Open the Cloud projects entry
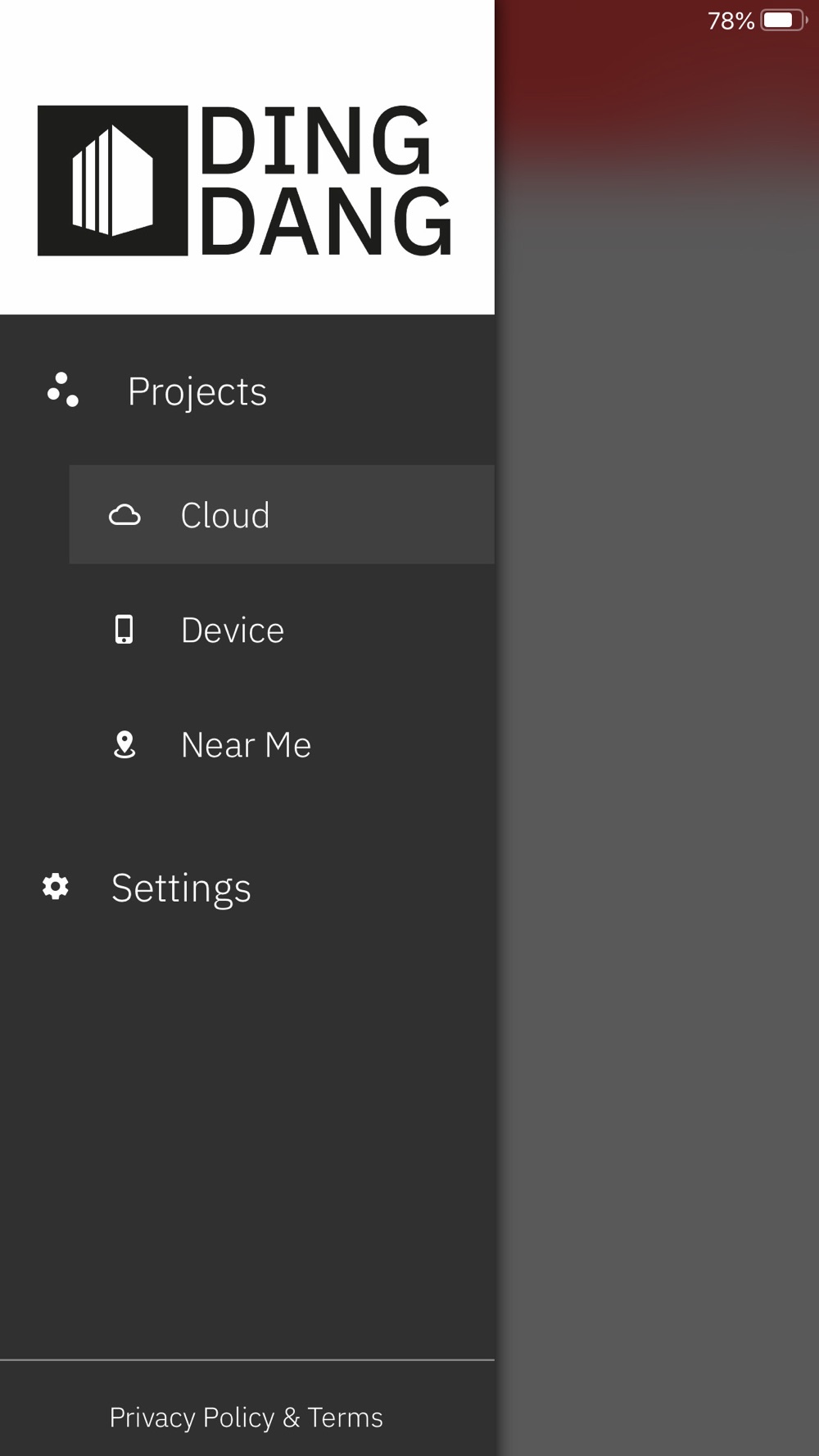 click(x=225, y=515)
